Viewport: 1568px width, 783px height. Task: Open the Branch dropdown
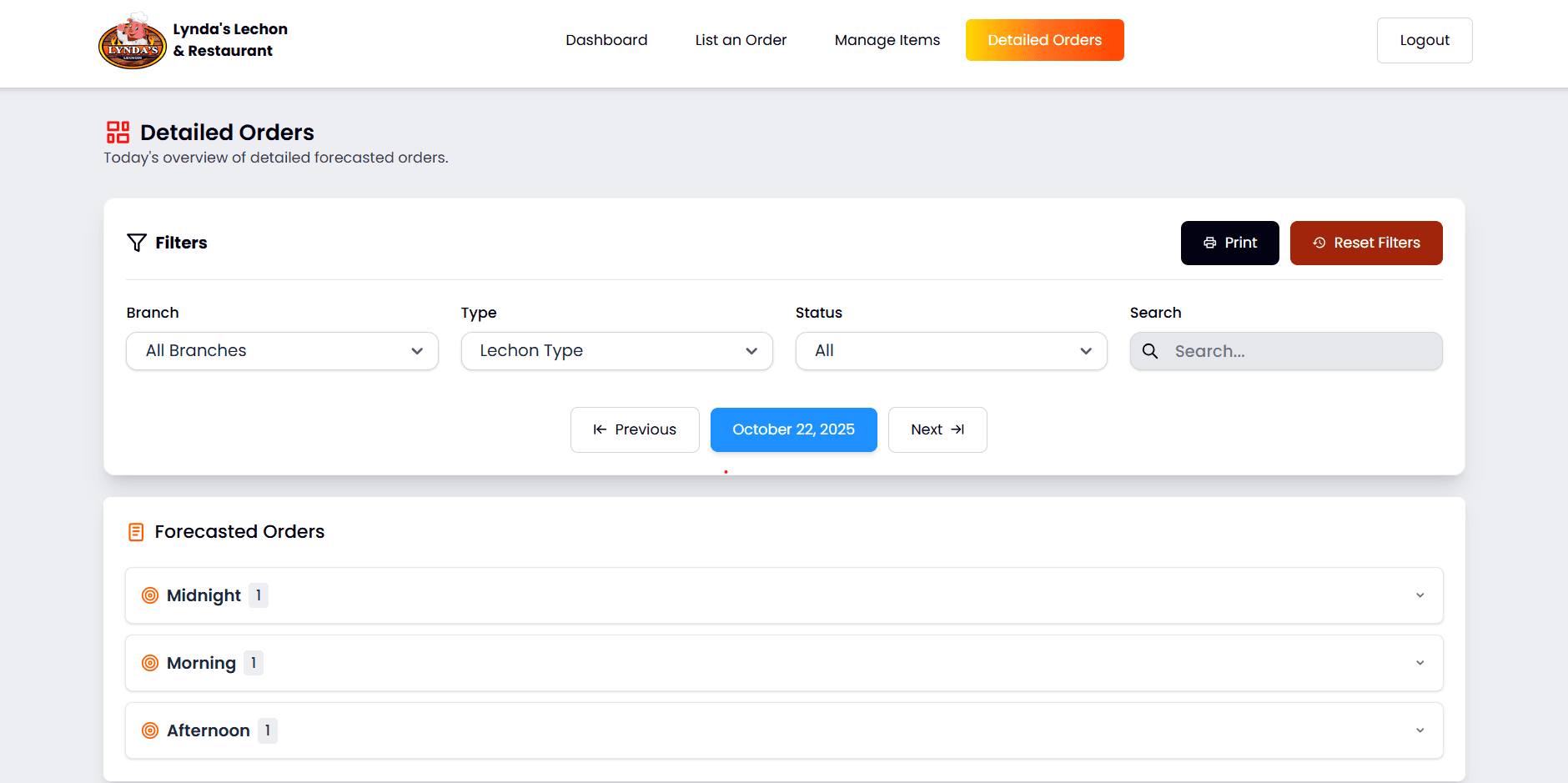pos(282,351)
